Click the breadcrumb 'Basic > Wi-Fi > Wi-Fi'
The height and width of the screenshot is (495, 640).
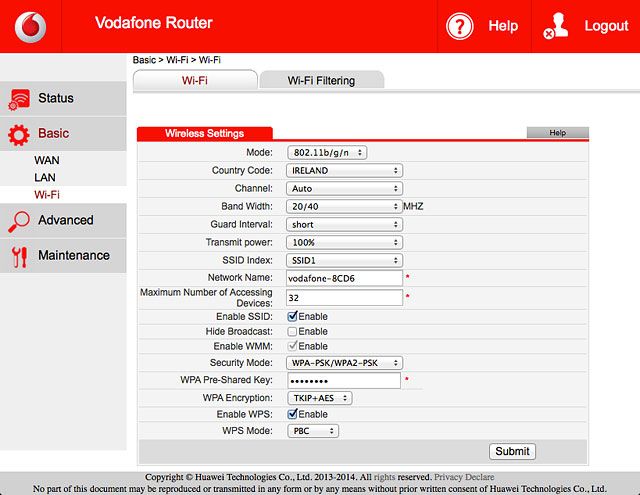(x=176, y=60)
